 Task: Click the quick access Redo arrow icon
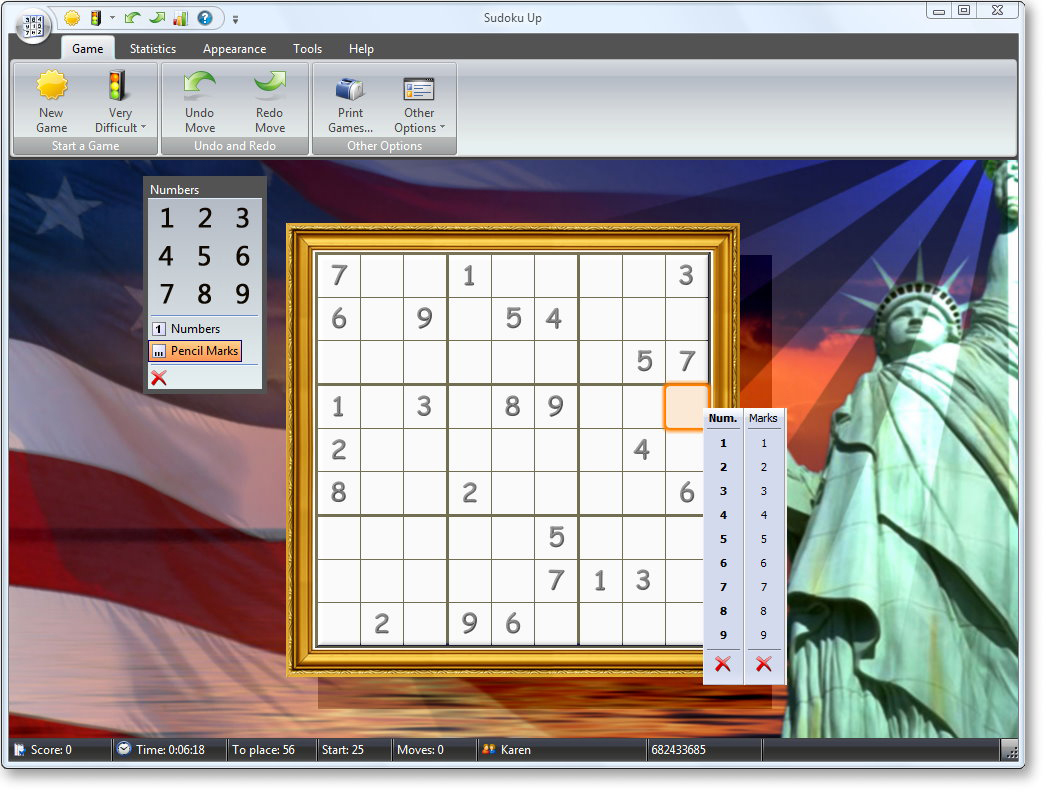157,18
